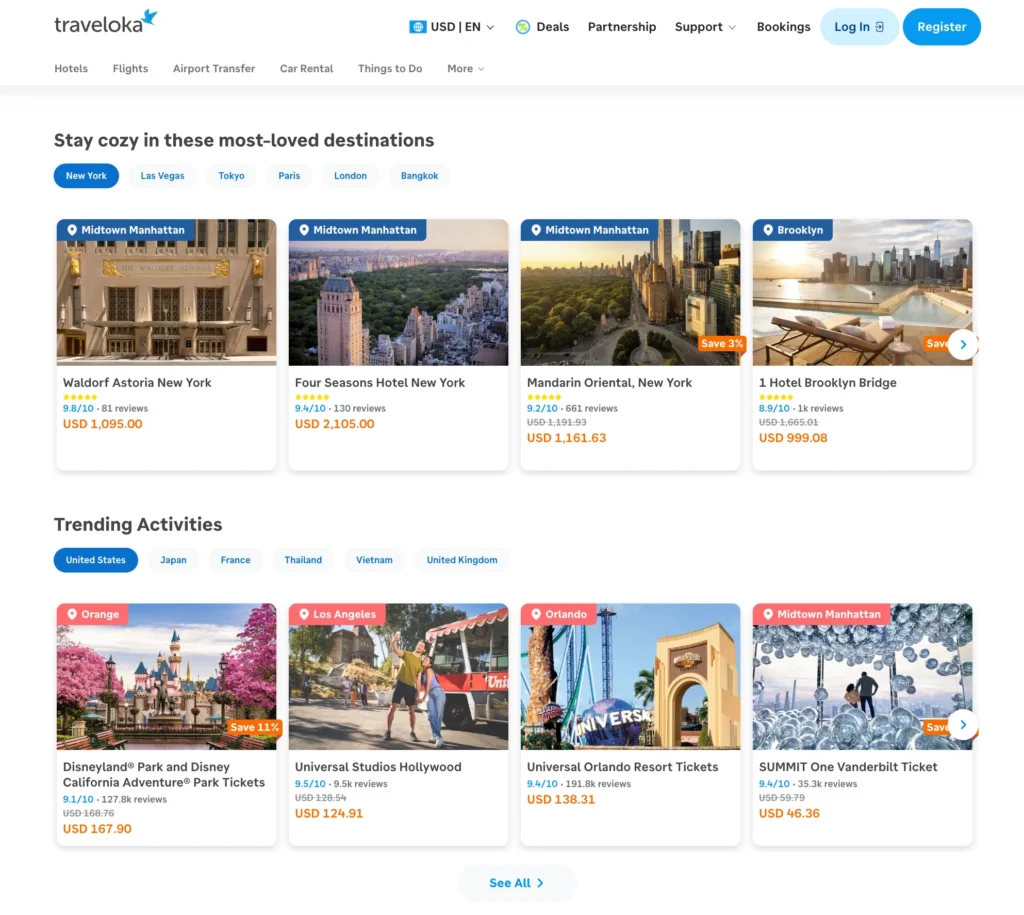1024x915 pixels.
Task: Click the next arrow on the activities carousel
Action: tap(963, 724)
